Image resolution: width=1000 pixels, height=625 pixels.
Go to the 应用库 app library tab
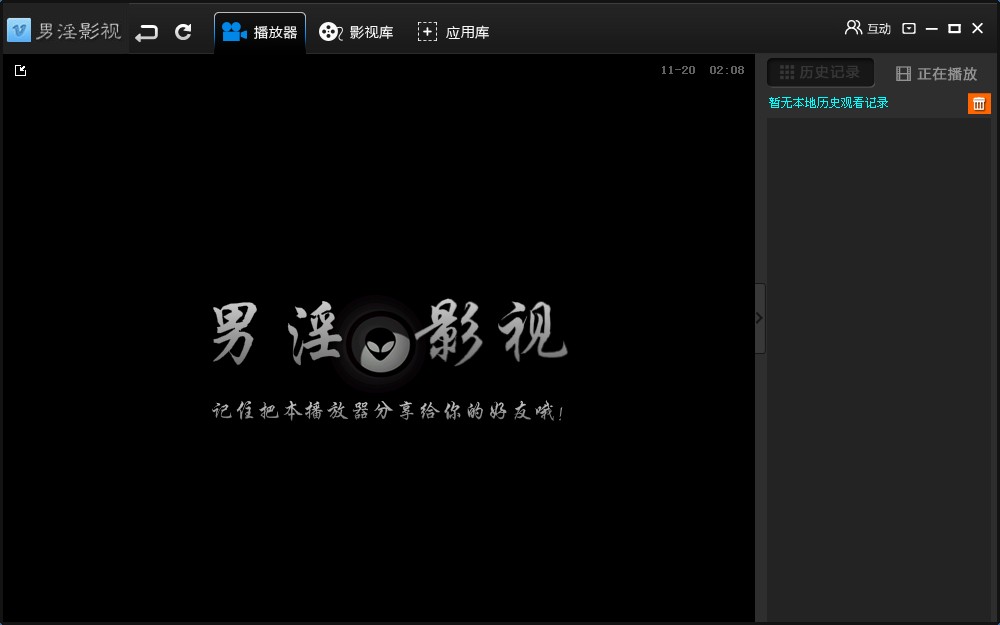453,32
